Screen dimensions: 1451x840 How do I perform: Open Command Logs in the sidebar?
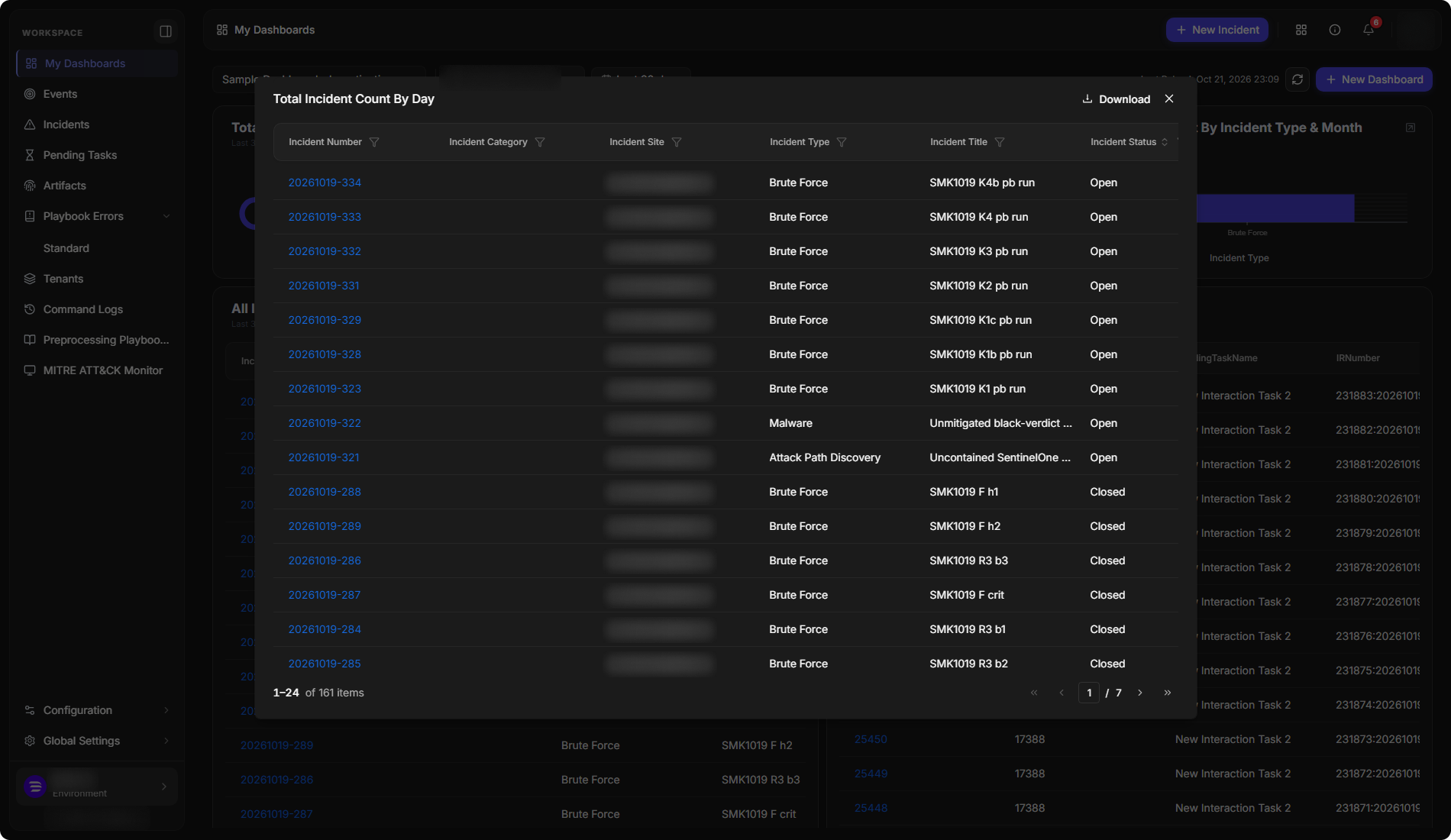click(96, 309)
